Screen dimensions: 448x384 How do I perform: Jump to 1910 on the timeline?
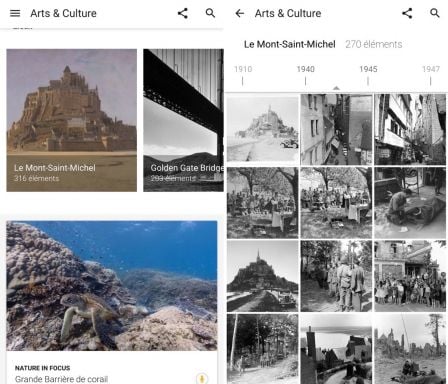(x=243, y=69)
